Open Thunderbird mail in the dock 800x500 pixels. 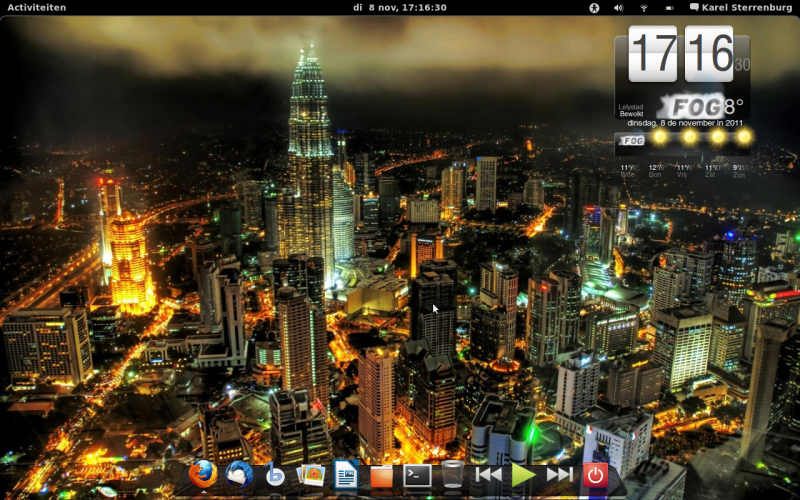point(239,475)
